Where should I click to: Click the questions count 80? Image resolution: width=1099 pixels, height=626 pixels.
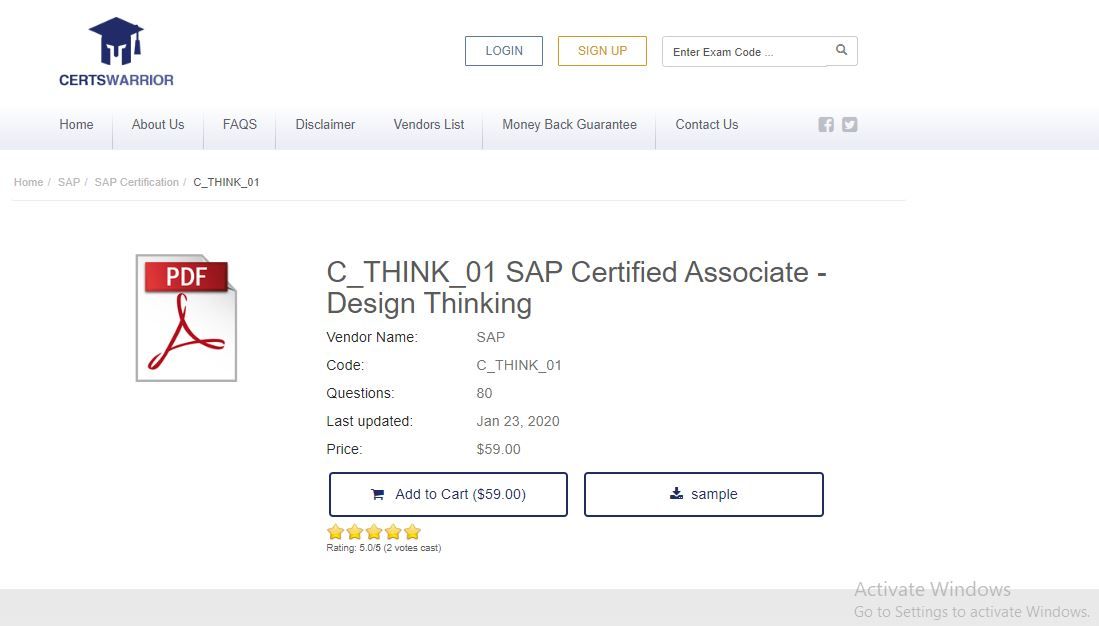[x=484, y=393]
